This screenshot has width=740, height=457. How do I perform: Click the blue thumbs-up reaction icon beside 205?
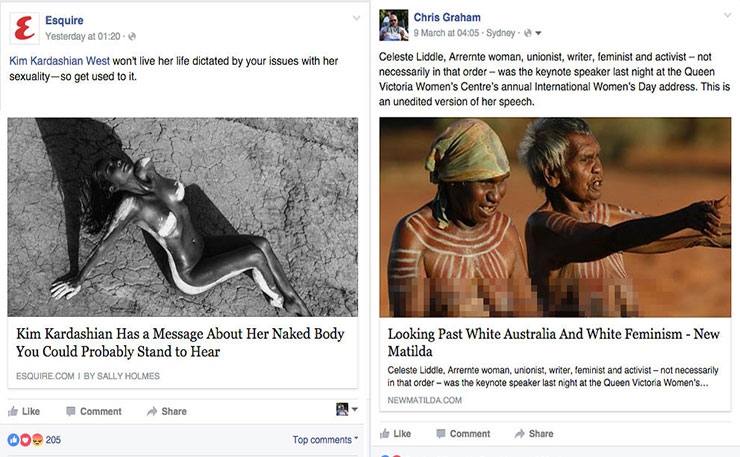(x=13, y=440)
